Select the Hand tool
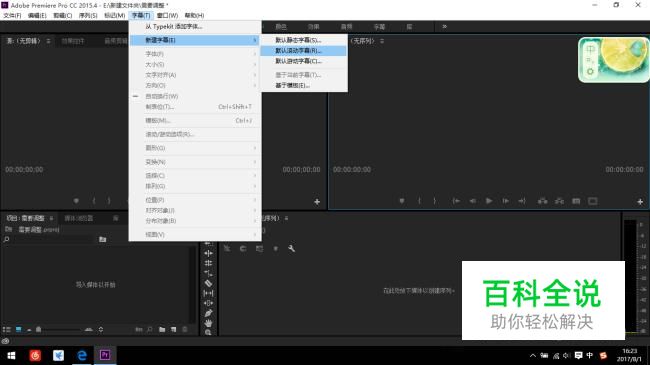 point(209,323)
